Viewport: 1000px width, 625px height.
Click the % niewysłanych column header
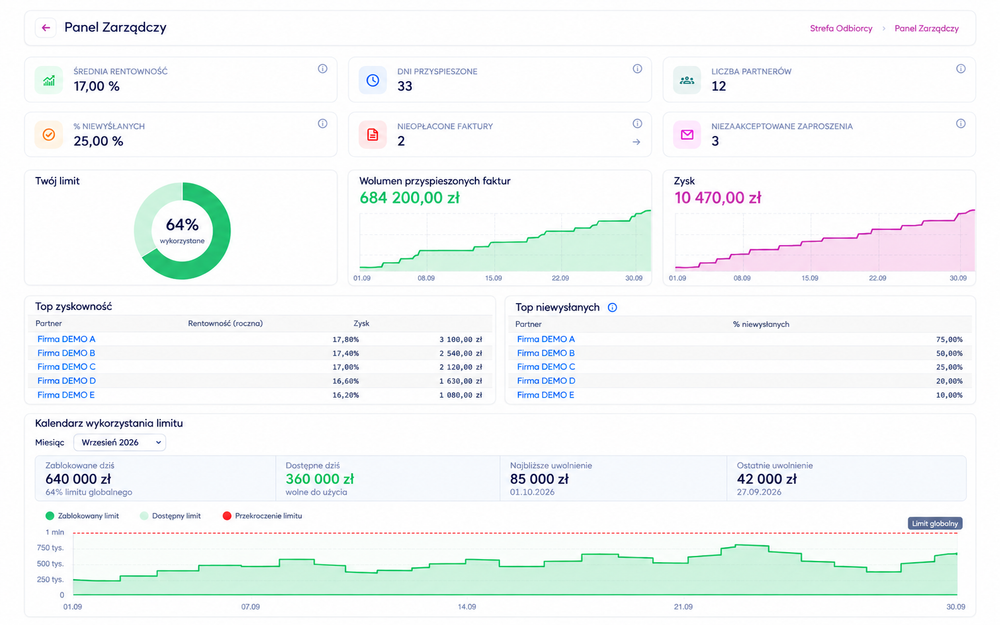(x=761, y=324)
